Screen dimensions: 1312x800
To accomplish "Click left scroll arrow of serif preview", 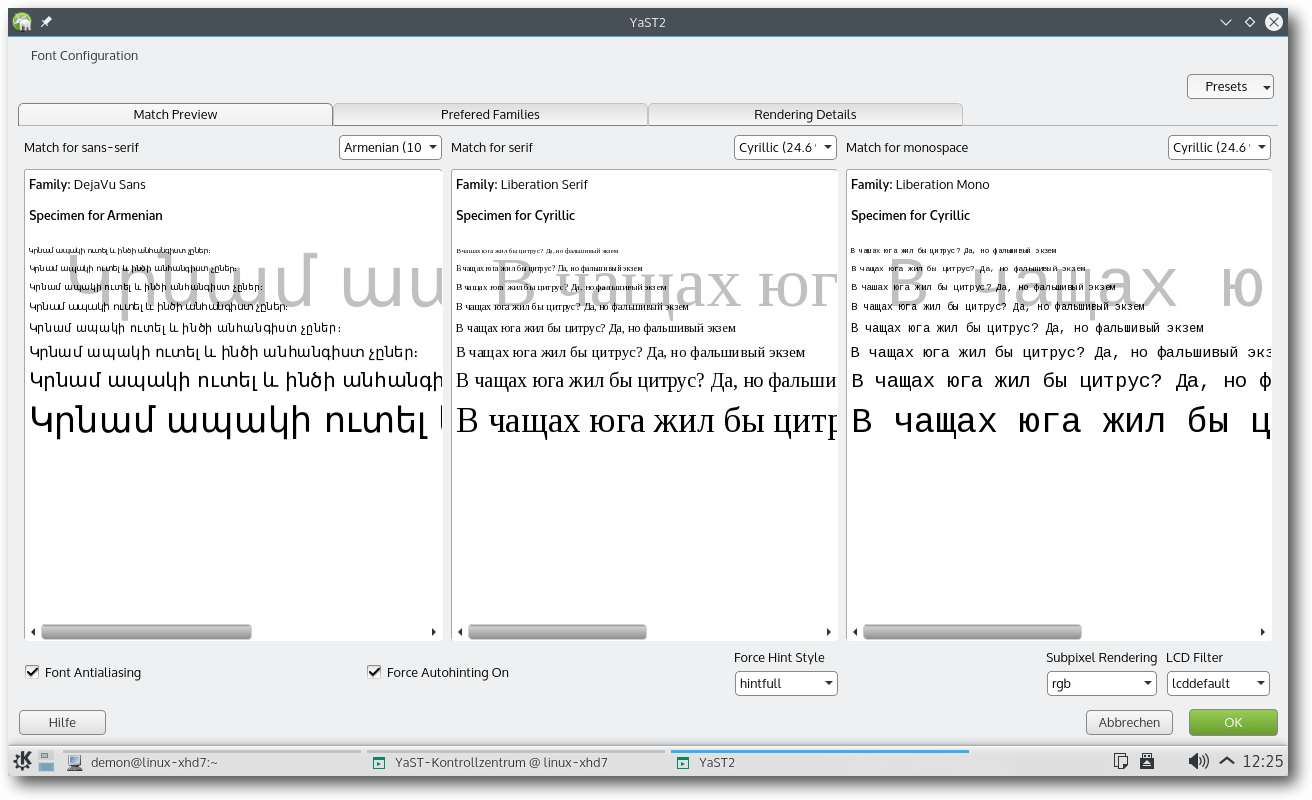I will [x=460, y=632].
